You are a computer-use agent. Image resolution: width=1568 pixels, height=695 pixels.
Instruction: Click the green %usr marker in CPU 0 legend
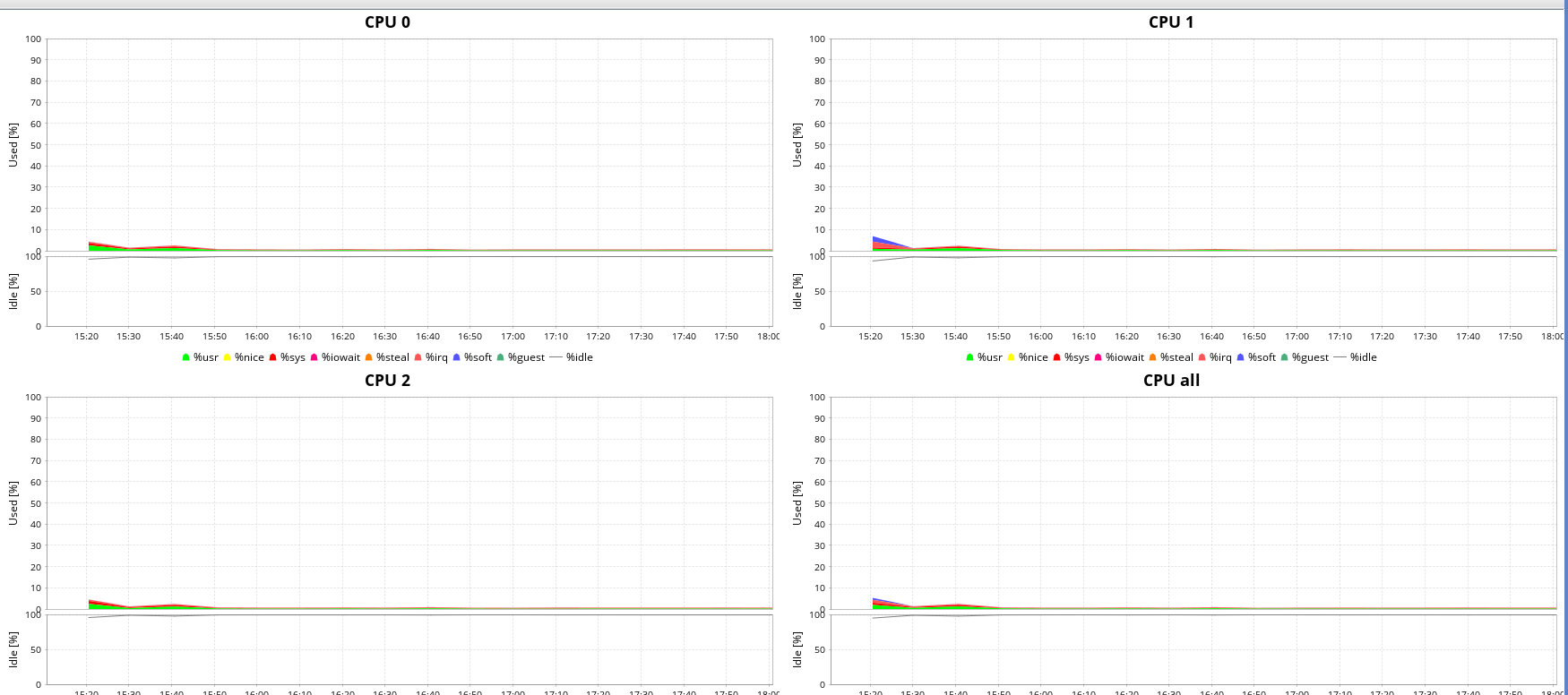click(x=186, y=357)
